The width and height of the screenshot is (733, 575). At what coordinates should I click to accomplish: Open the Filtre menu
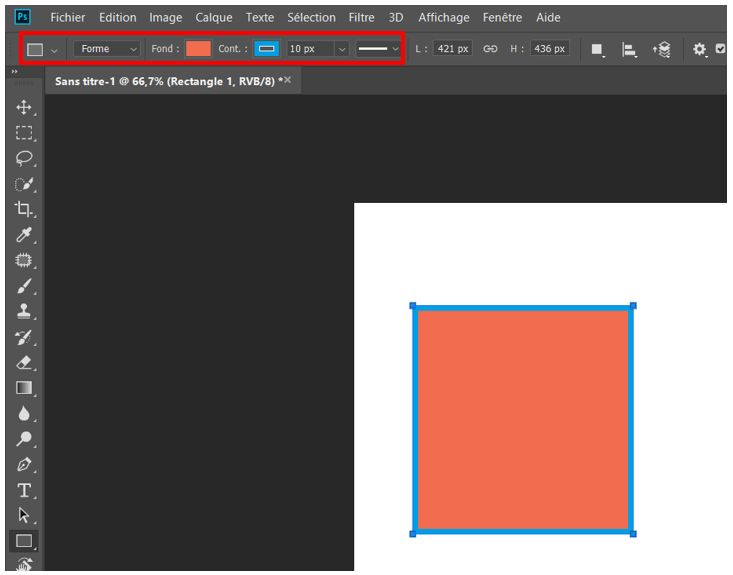coord(361,18)
